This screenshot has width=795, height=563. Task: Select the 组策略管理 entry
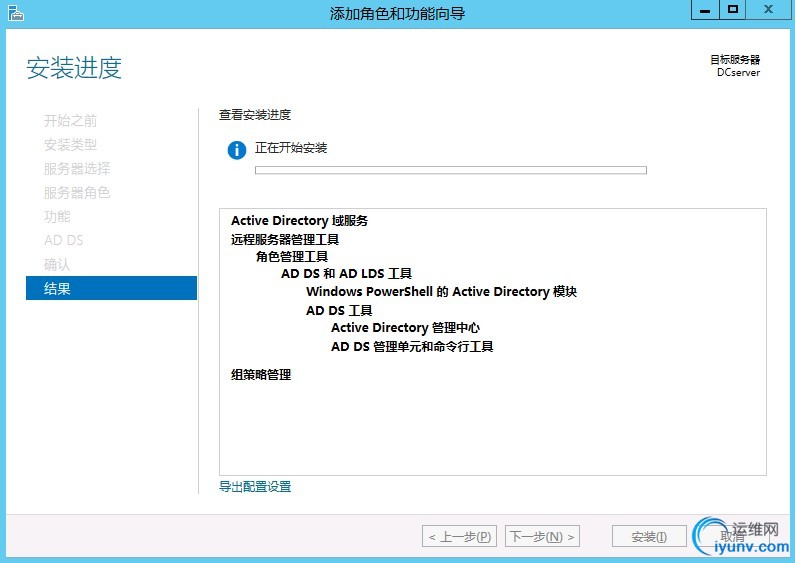coord(261,375)
